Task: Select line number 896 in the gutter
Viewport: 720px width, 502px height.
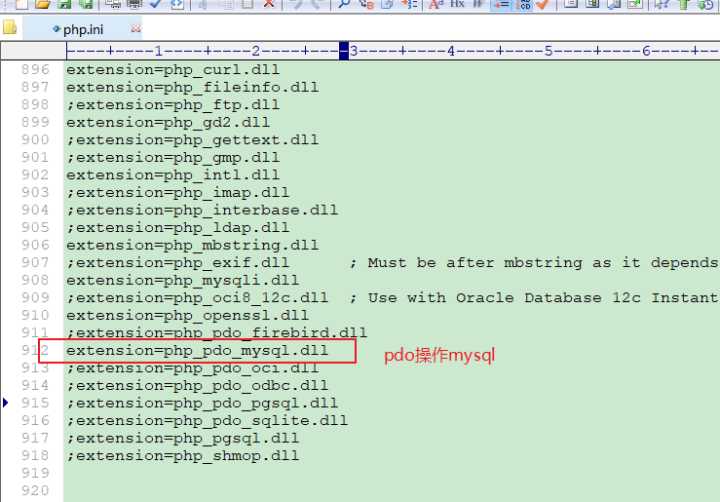Action: (35, 69)
